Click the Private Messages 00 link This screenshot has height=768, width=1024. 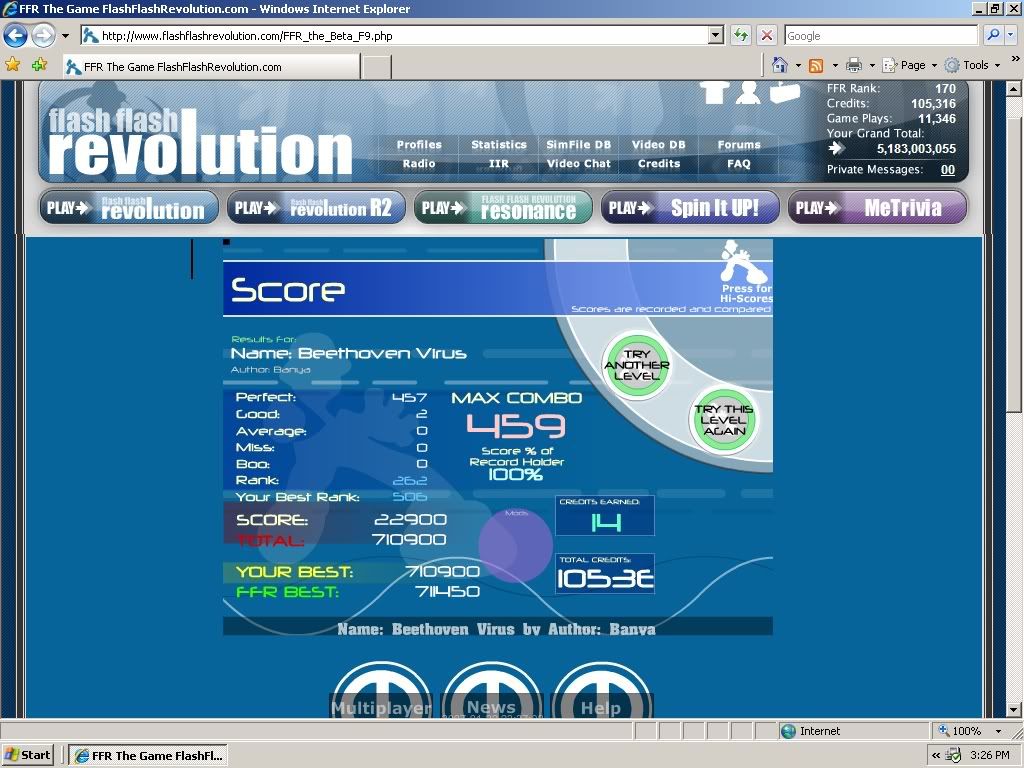[947, 170]
